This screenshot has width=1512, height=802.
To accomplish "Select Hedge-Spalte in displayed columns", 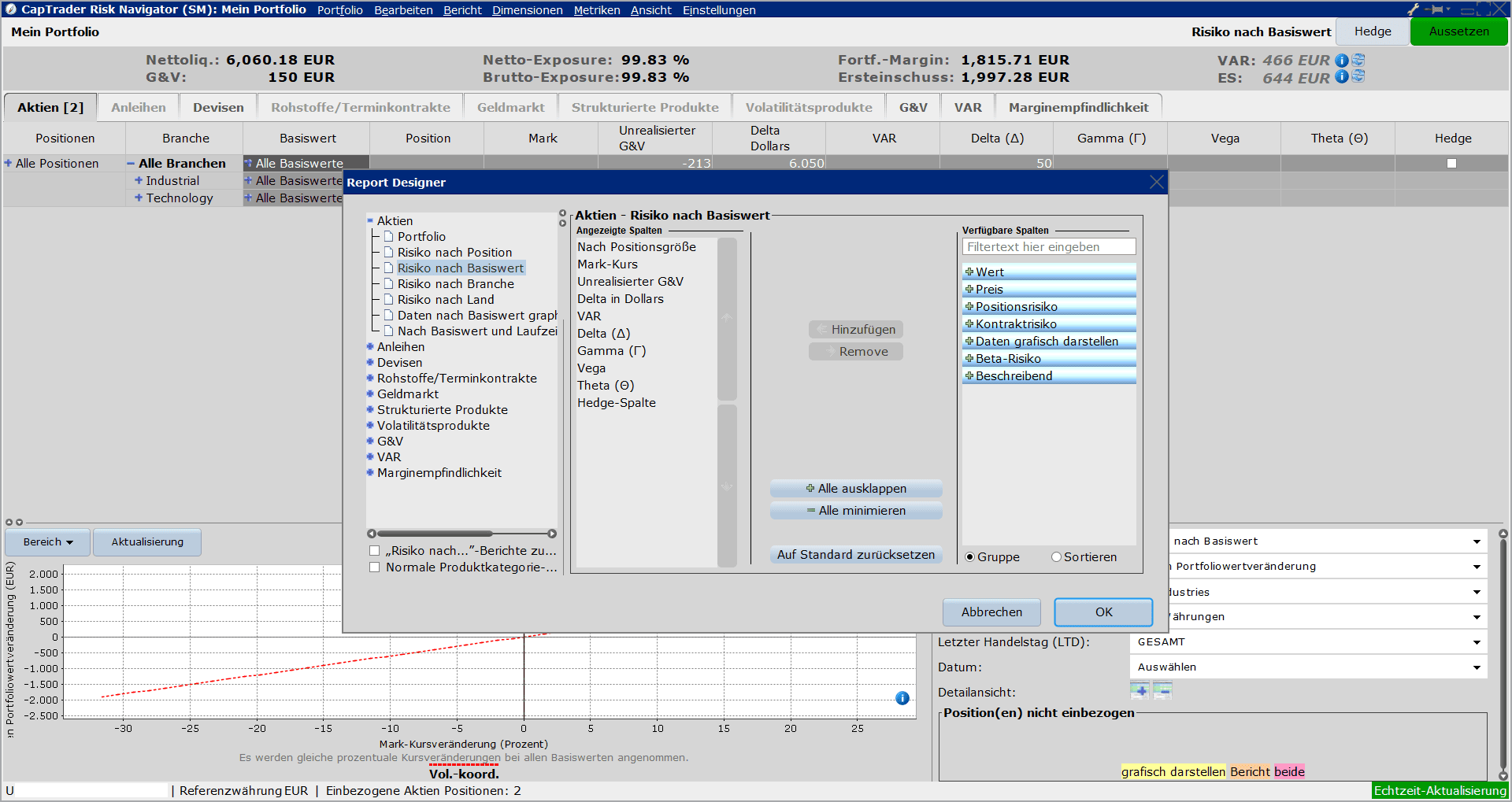I will [x=617, y=403].
